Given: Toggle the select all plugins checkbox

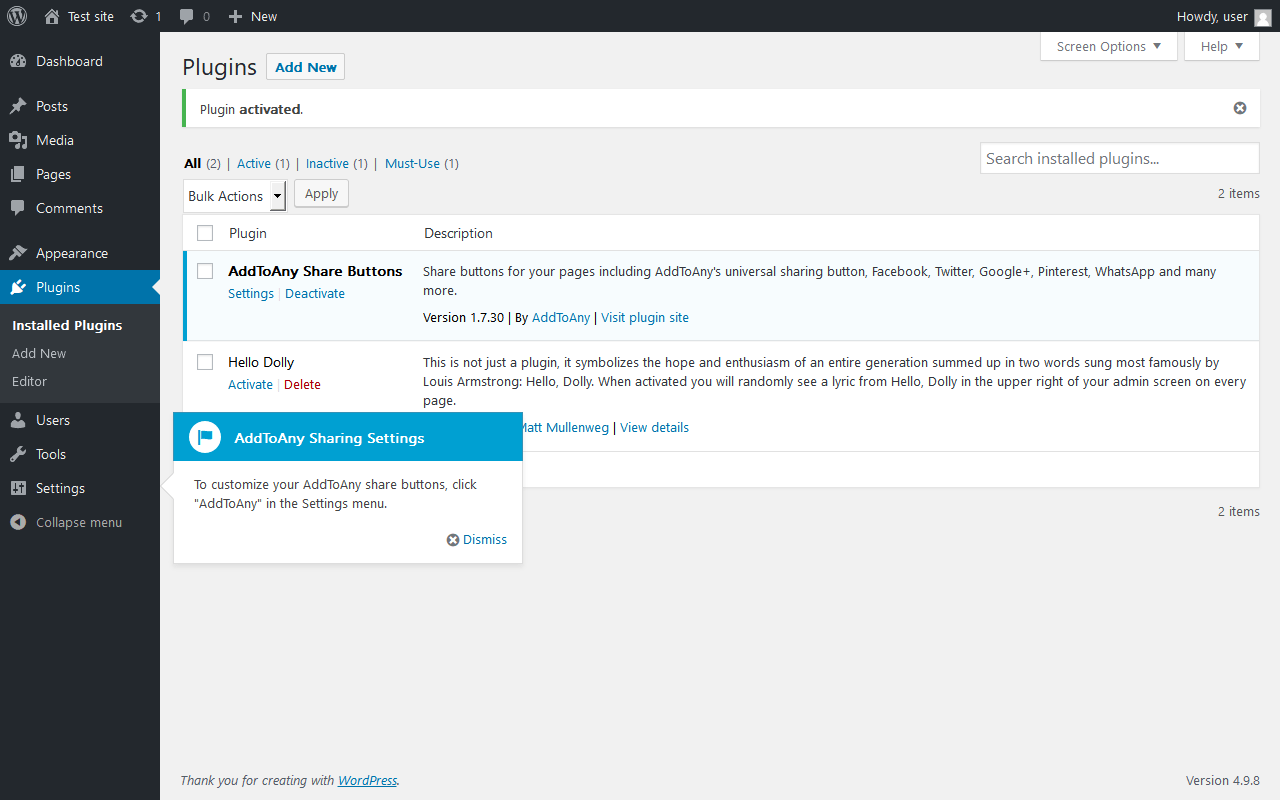Looking at the screenshot, I should click(205, 233).
